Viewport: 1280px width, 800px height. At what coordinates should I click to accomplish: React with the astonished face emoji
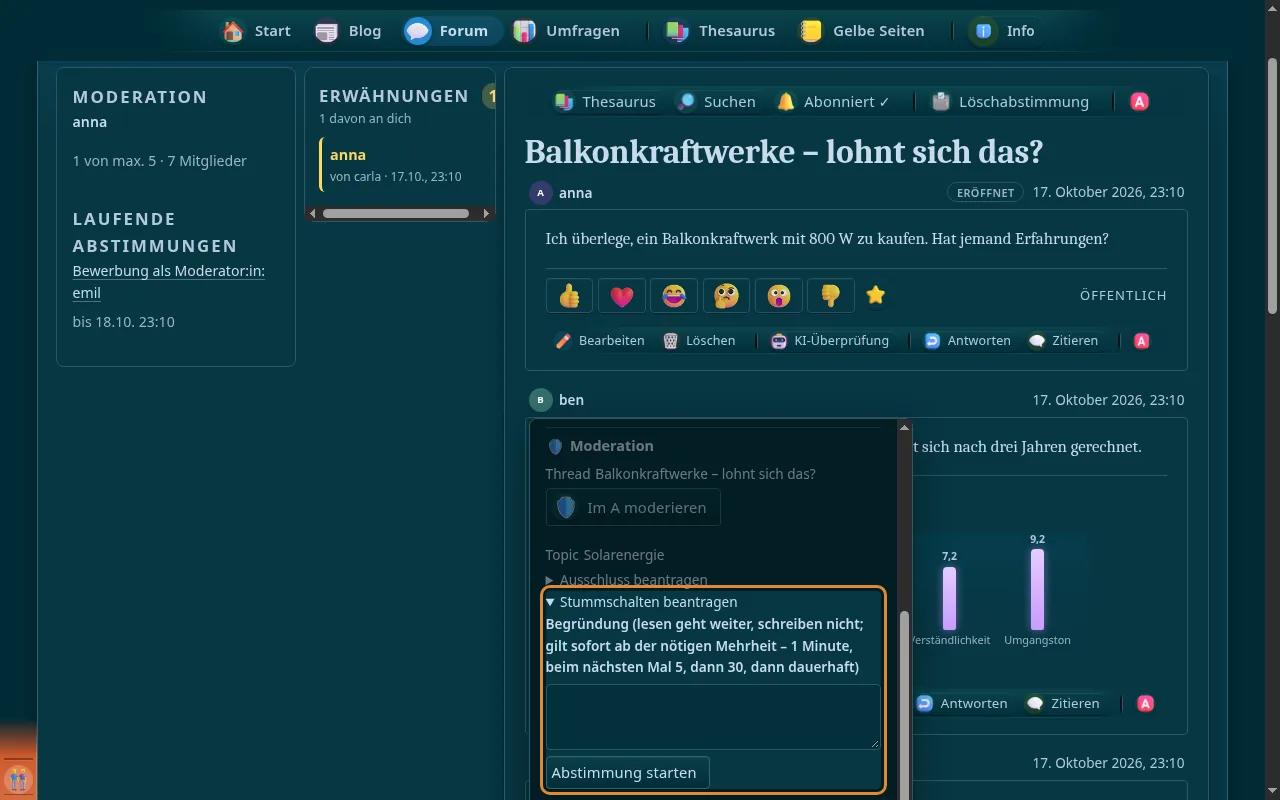(779, 296)
